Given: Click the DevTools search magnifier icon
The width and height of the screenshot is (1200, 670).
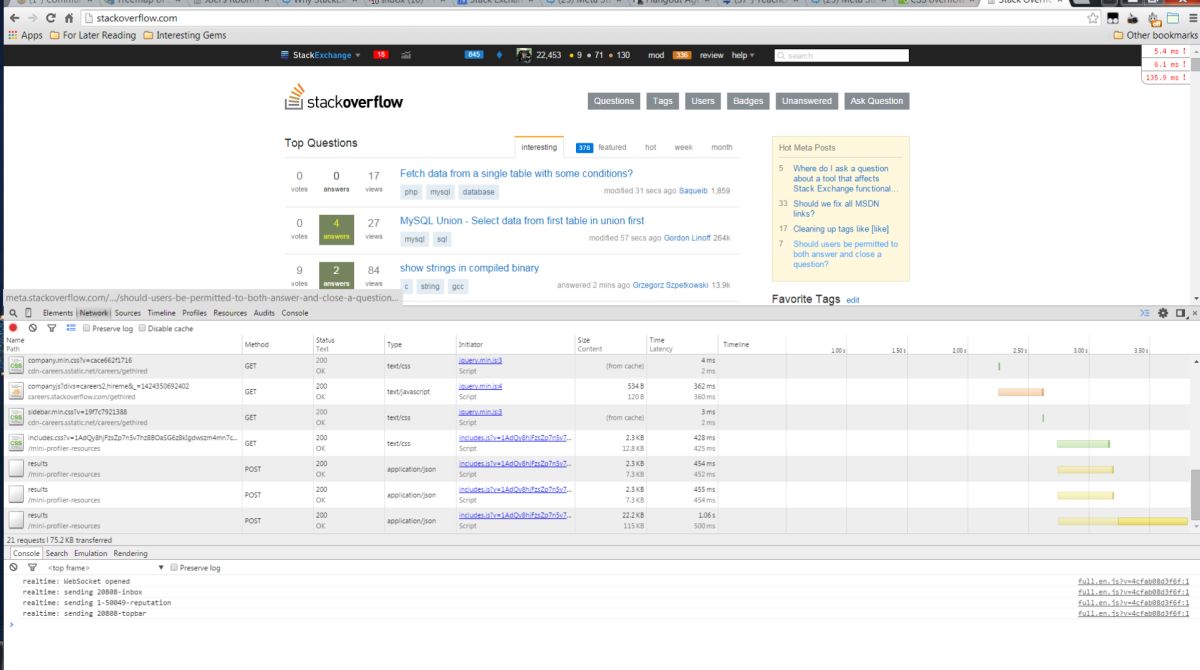Looking at the screenshot, I should pyautogui.click(x=13, y=313).
